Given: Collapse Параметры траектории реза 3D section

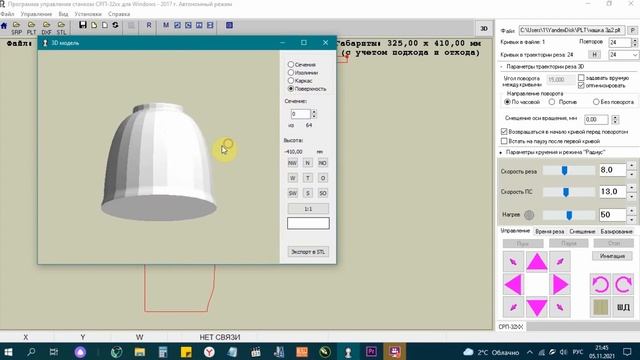Looking at the screenshot, I should point(502,67).
